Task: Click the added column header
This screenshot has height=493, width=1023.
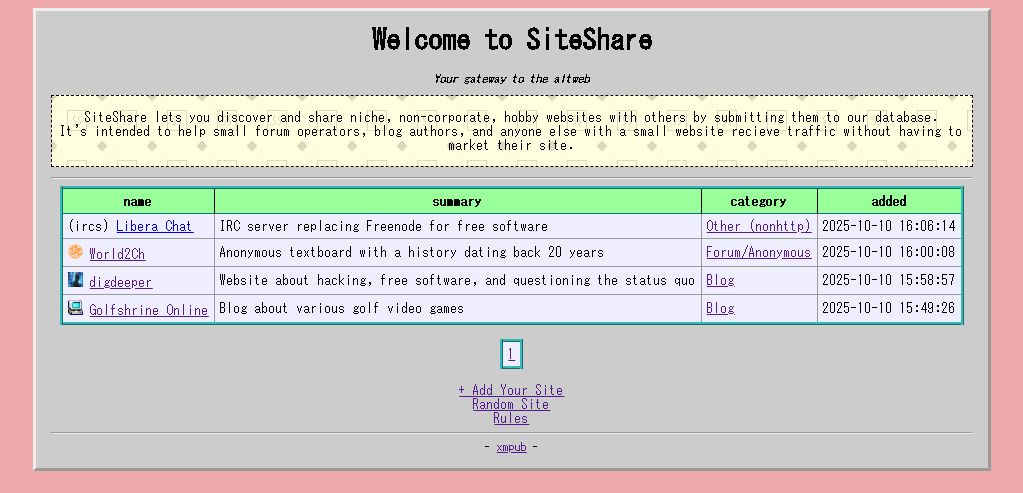Action: (888, 201)
